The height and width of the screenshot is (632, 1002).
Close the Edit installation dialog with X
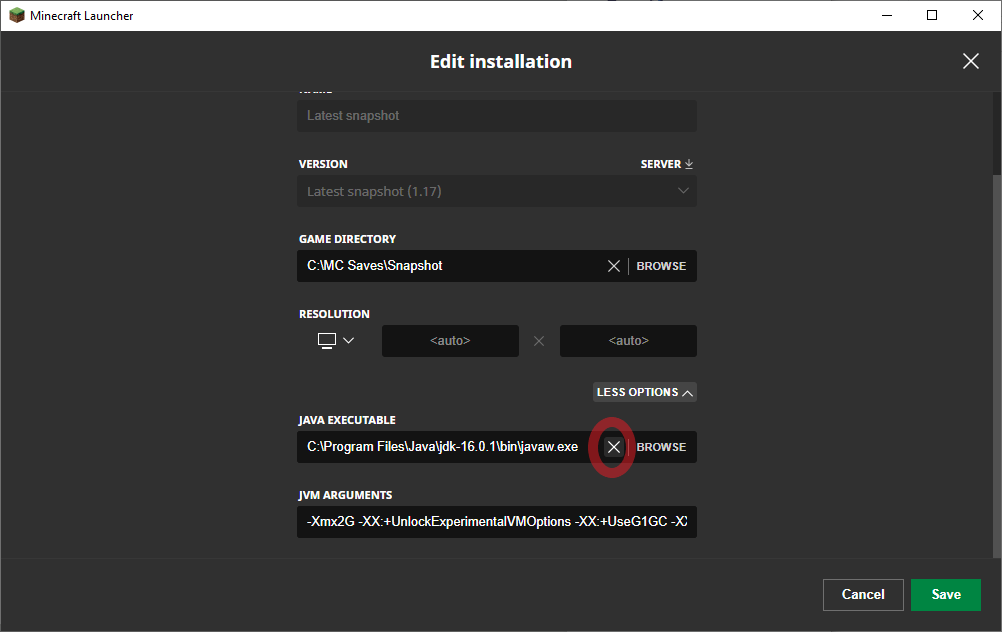pos(971,61)
